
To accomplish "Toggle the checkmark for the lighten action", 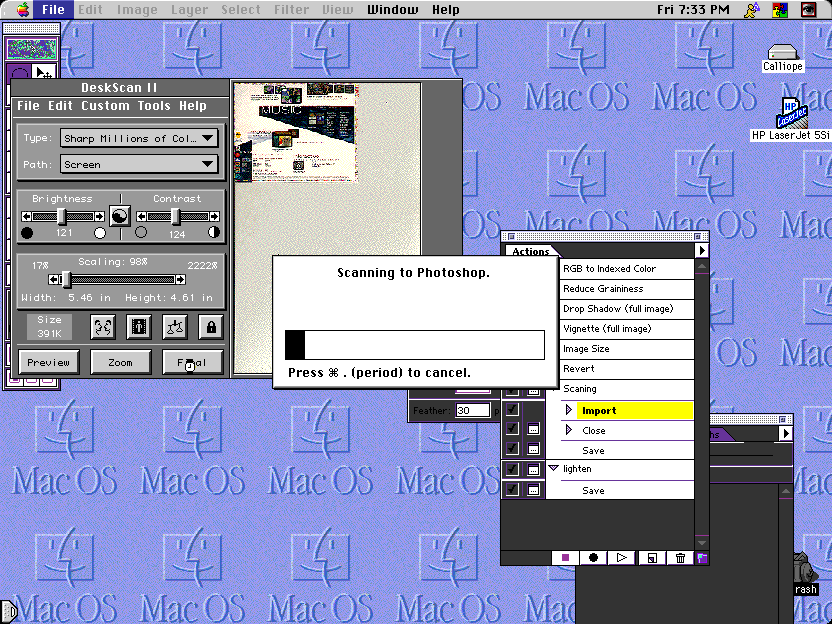I will pyautogui.click(x=513, y=469).
